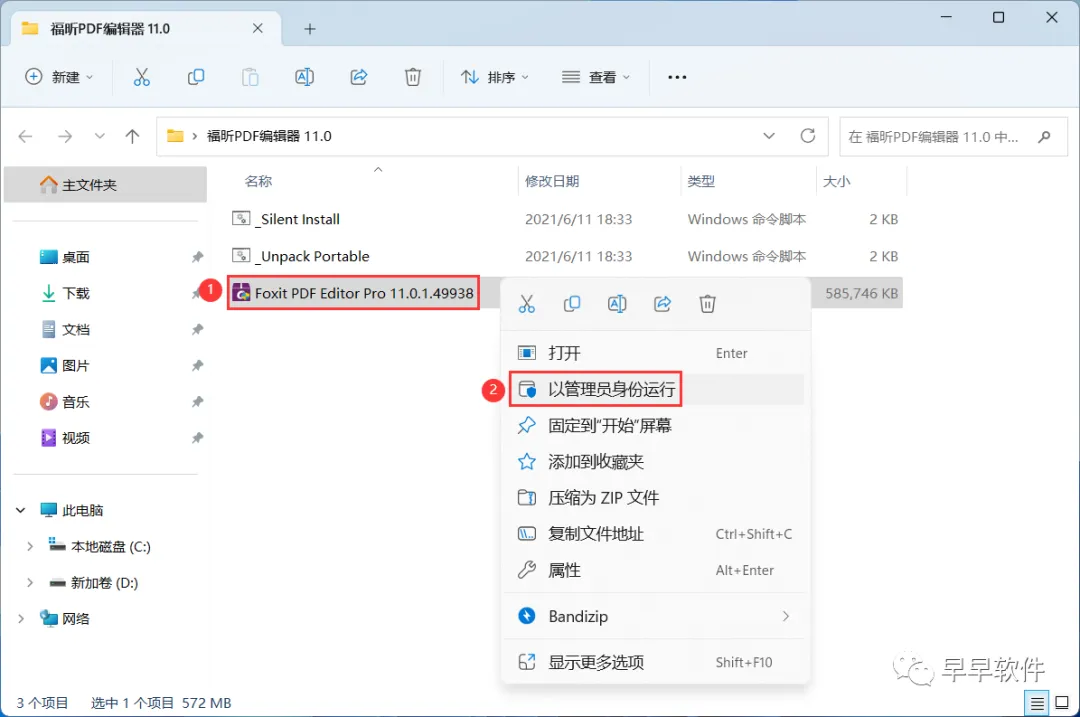Sort by the 大小 column header
This screenshot has width=1080, height=717.
pyautogui.click(x=836, y=181)
